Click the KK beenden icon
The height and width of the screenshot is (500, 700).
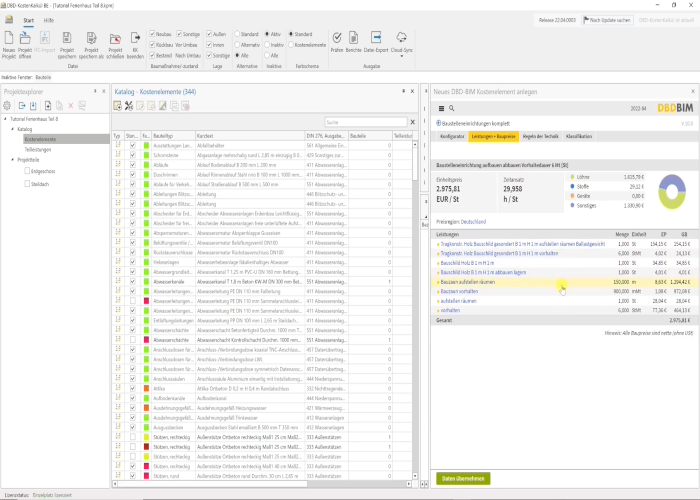click(x=136, y=39)
